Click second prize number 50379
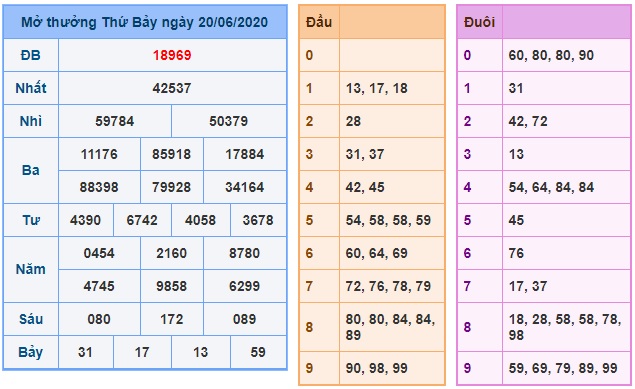 click(229, 121)
